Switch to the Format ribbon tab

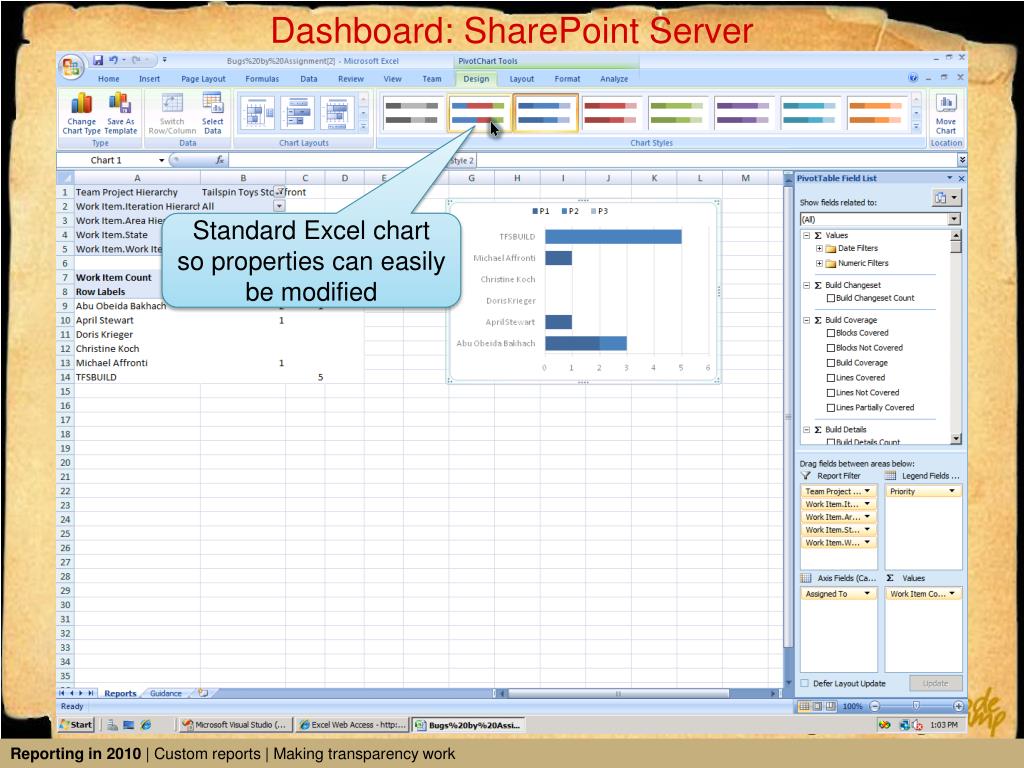point(567,78)
